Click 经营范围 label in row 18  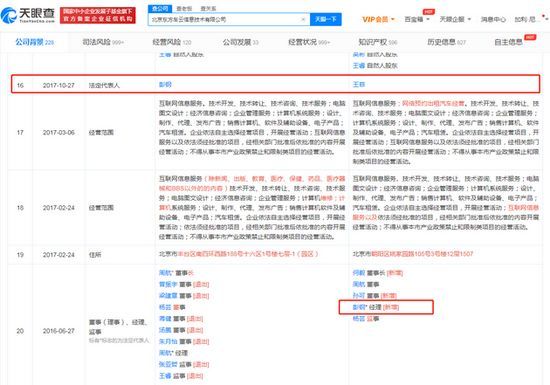pos(101,208)
